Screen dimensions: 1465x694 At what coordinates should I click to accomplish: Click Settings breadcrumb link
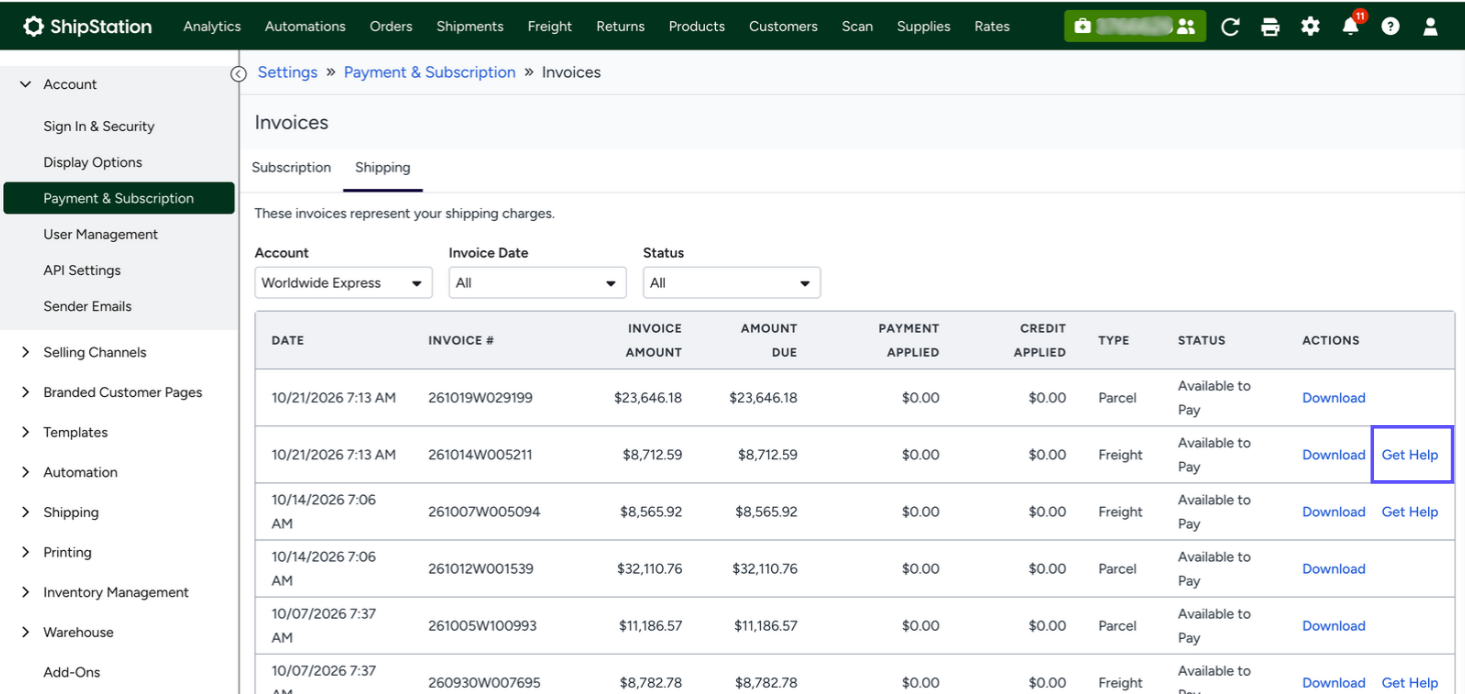tap(287, 72)
